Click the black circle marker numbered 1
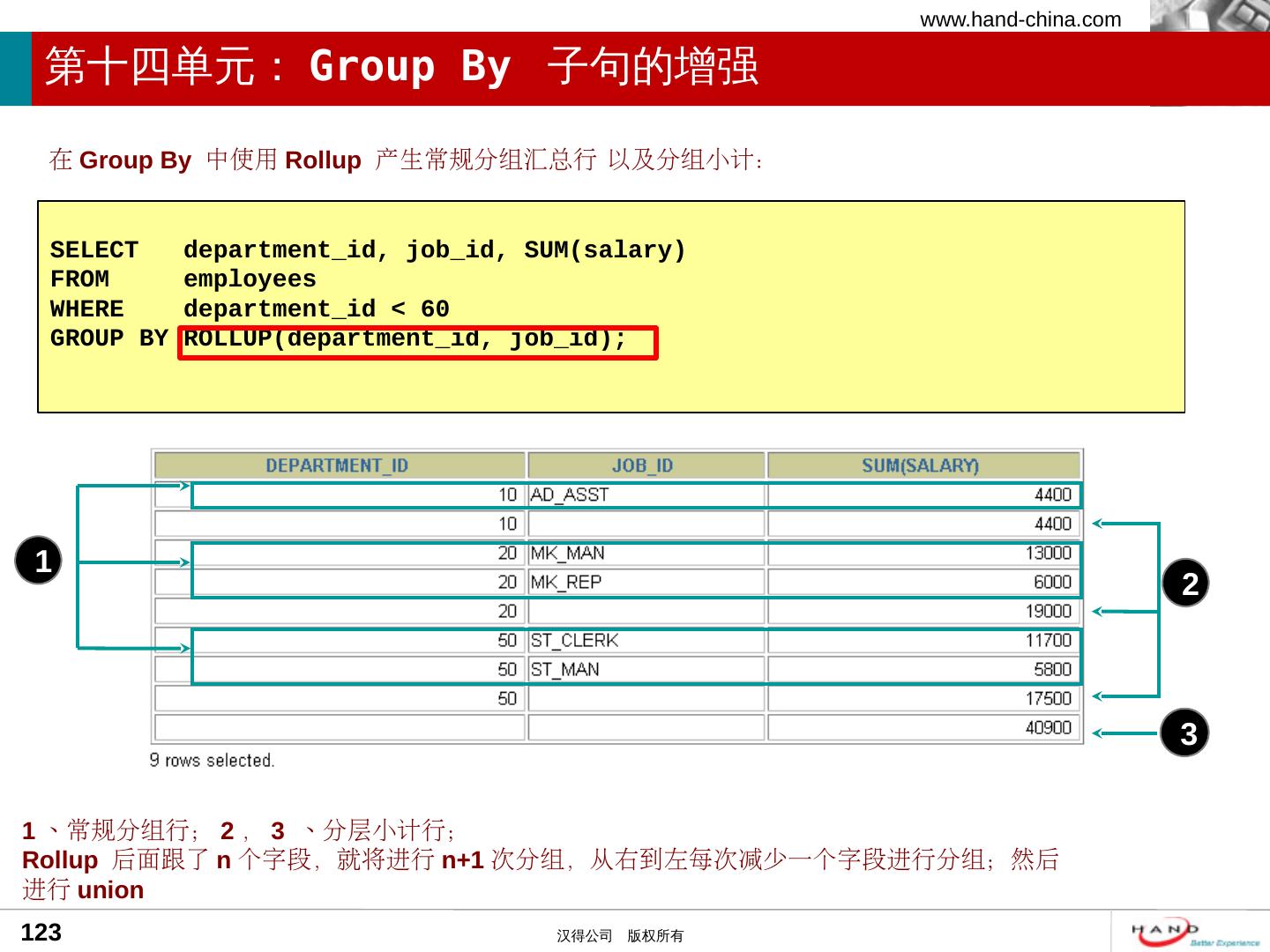 pyautogui.click(x=39, y=561)
